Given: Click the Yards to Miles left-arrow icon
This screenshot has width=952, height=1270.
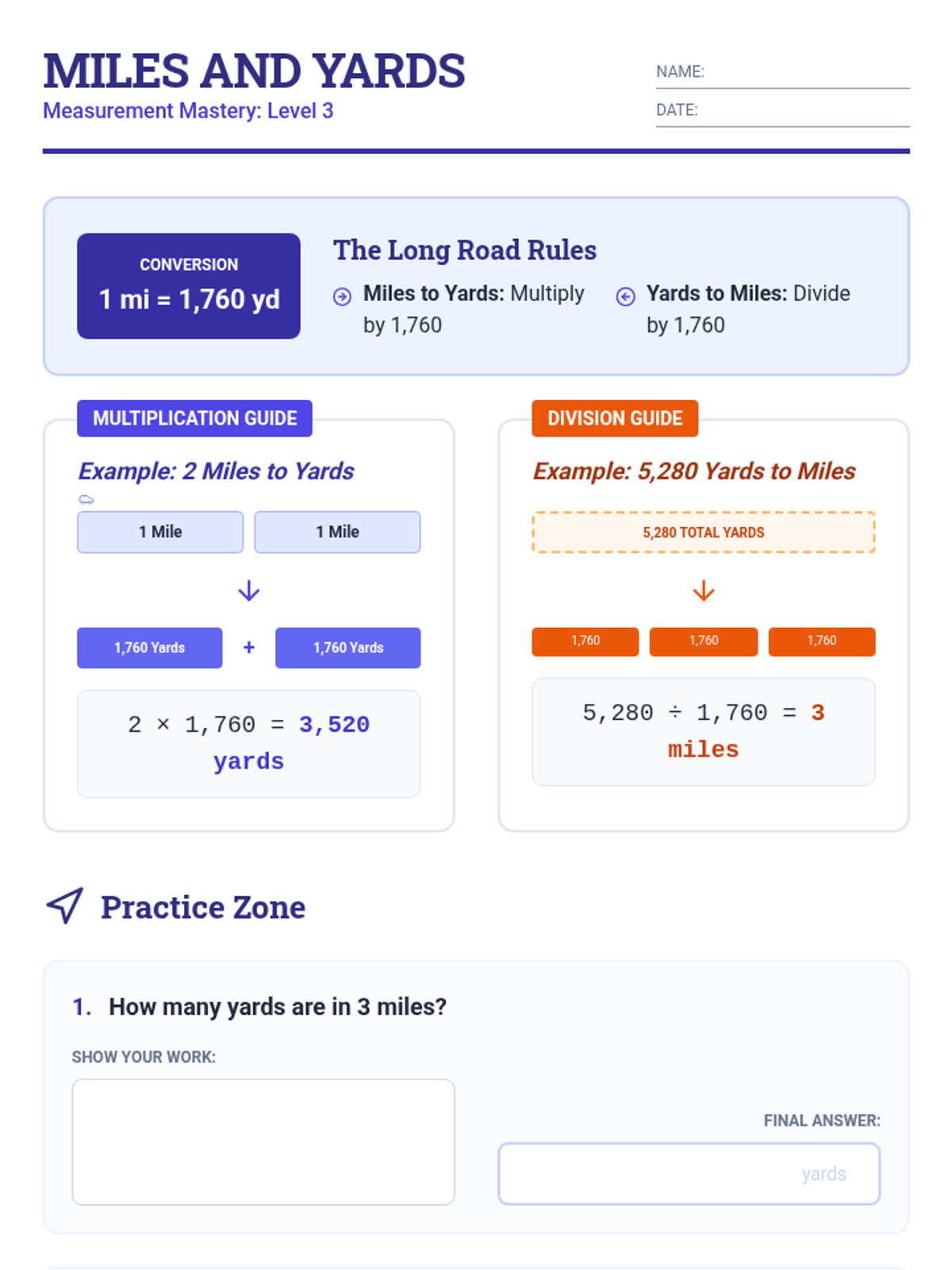Looking at the screenshot, I should coord(625,296).
